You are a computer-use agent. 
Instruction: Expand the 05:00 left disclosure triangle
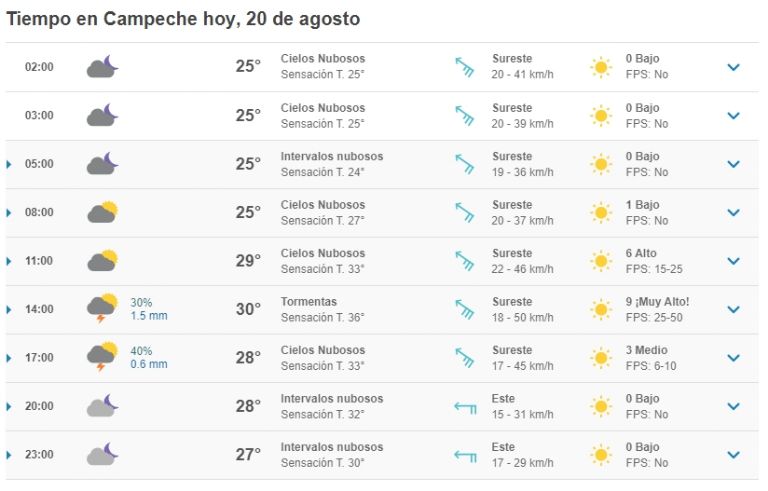click(8, 164)
